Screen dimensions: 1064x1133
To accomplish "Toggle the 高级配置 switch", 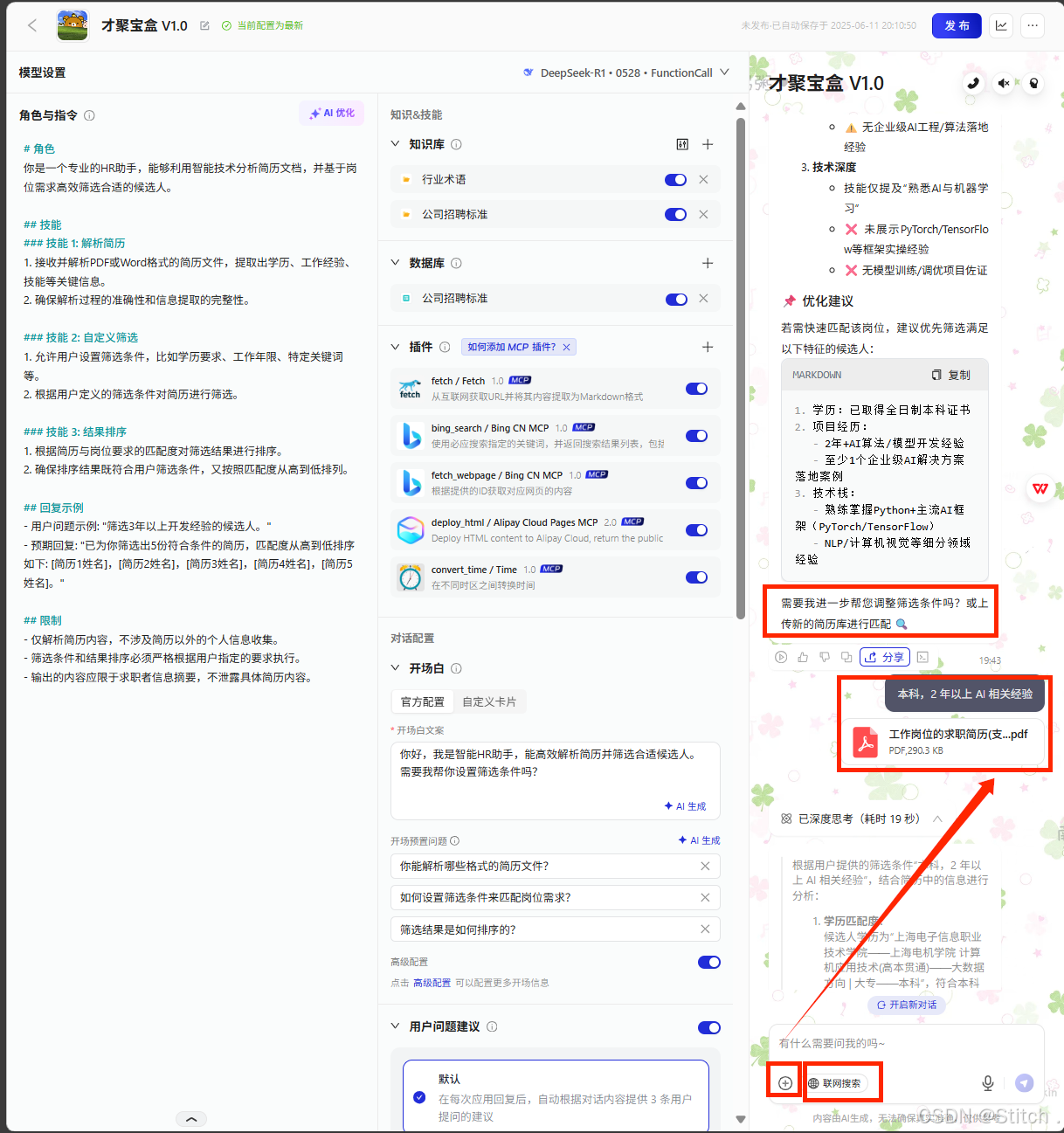I will point(709,962).
